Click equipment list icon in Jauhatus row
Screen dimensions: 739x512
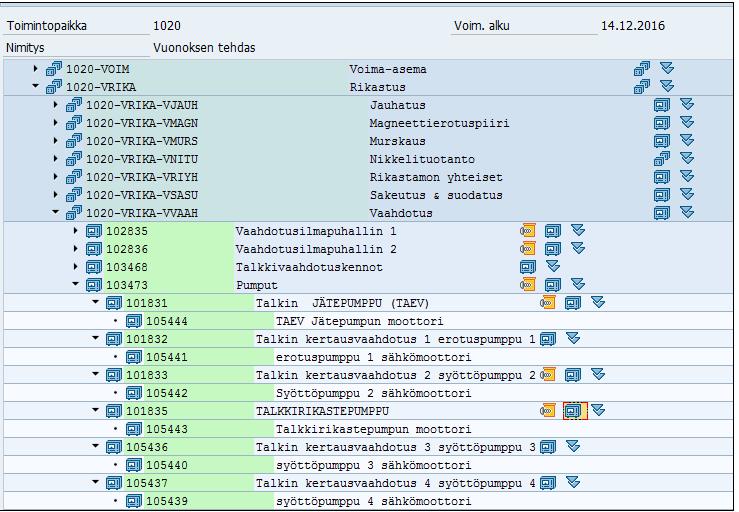(662, 105)
